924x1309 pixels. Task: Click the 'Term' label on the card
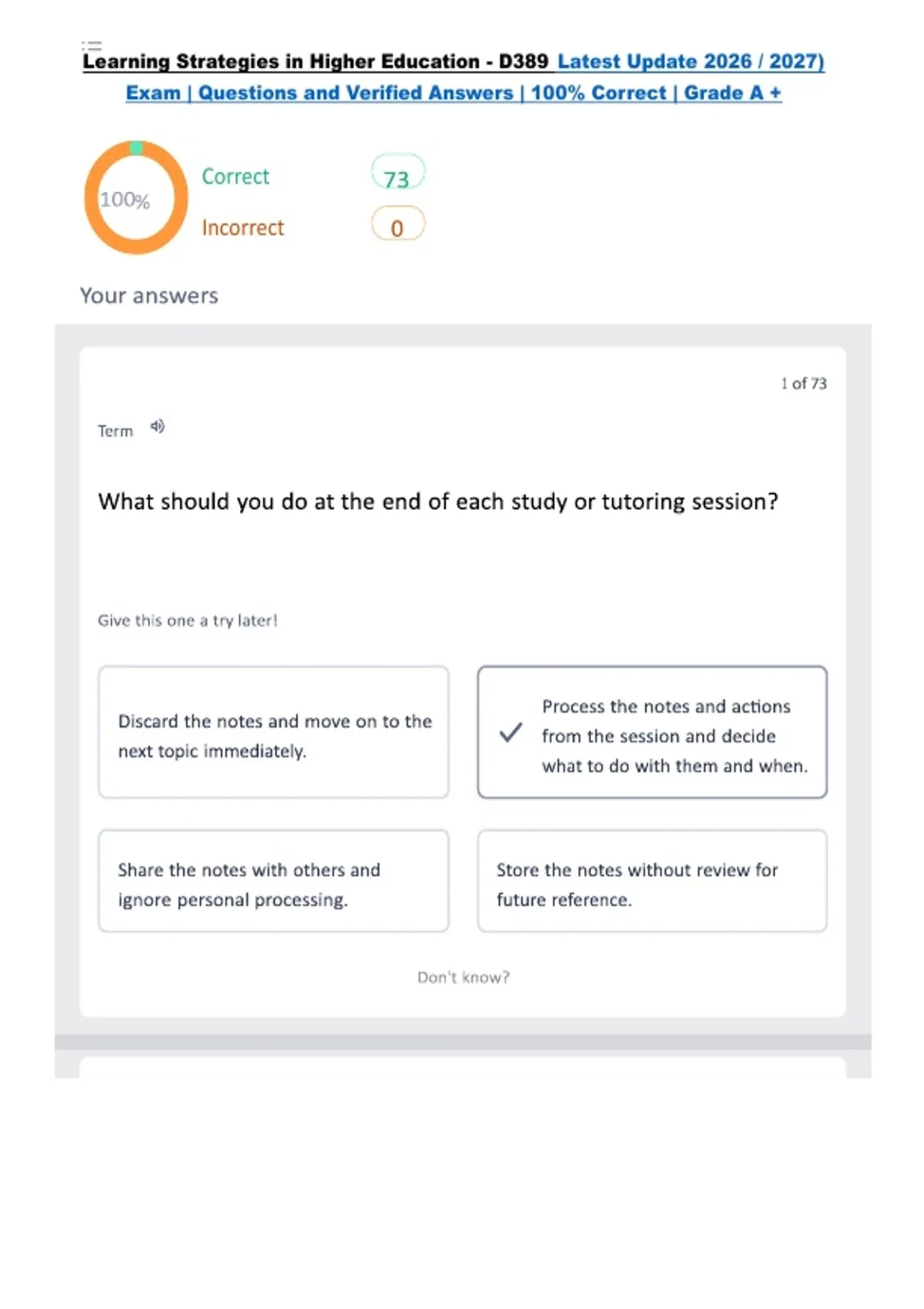point(115,431)
